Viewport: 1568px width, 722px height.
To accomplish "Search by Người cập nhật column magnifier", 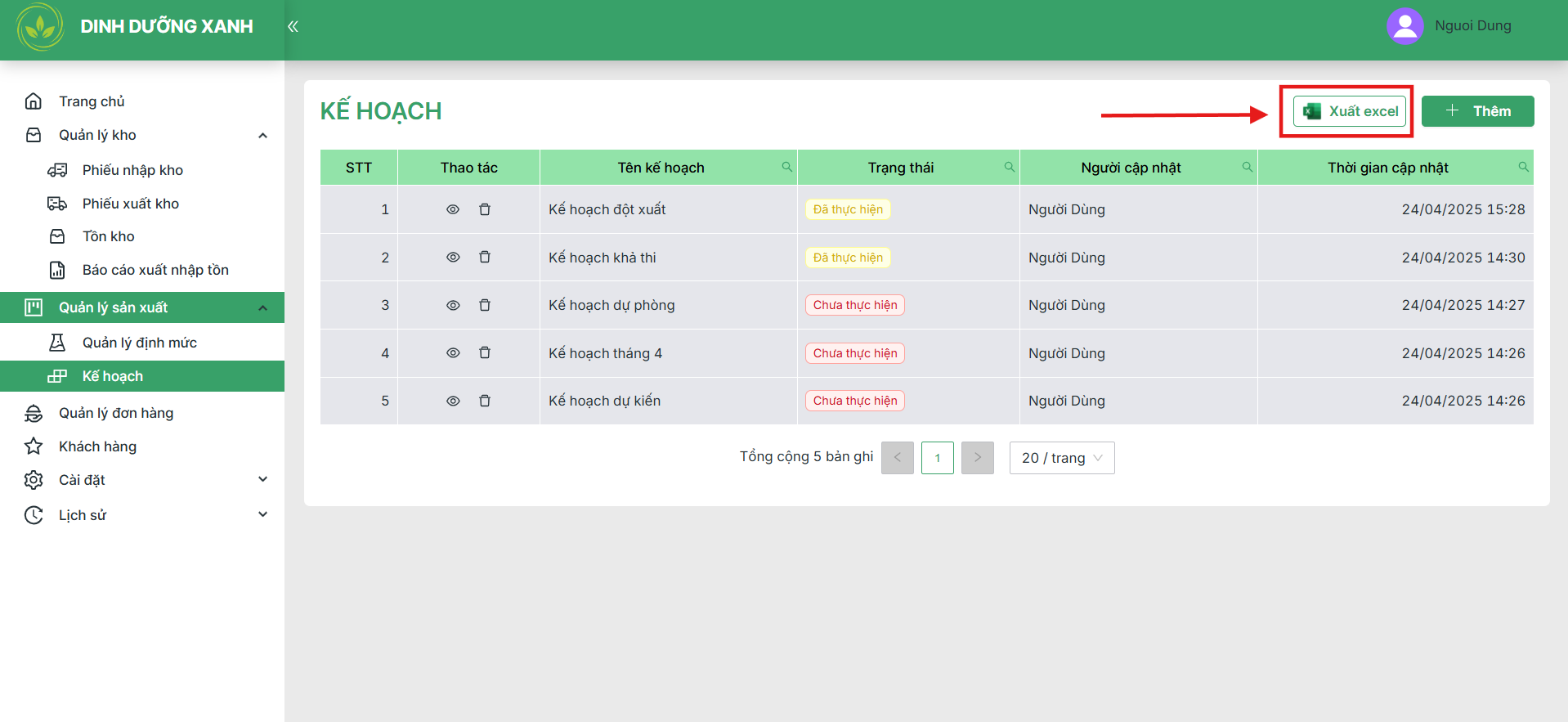I will [1247, 167].
